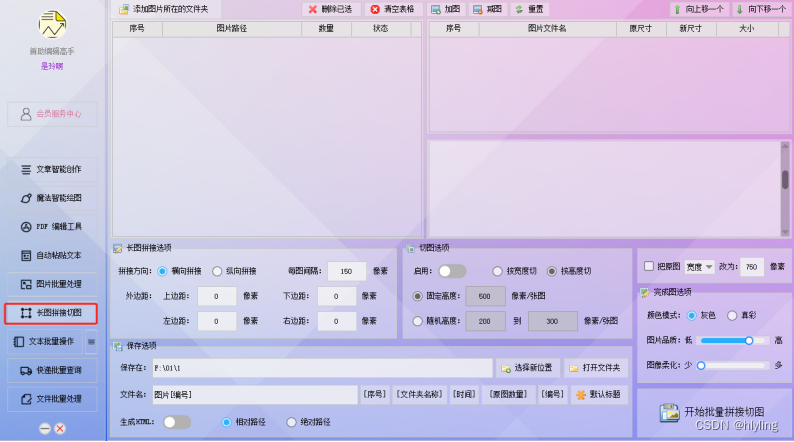Select 真彩 color mode radio

(x=732, y=315)
